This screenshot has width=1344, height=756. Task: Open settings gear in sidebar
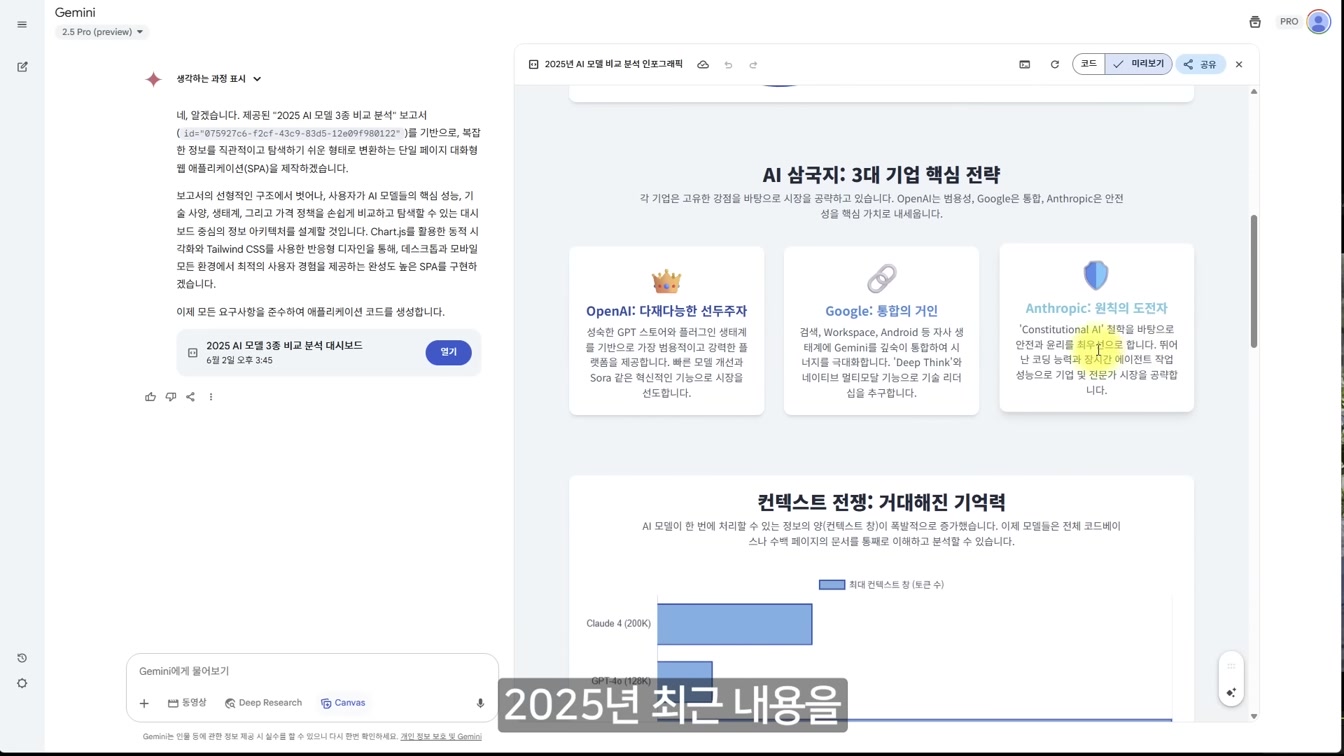coord(22,684)
